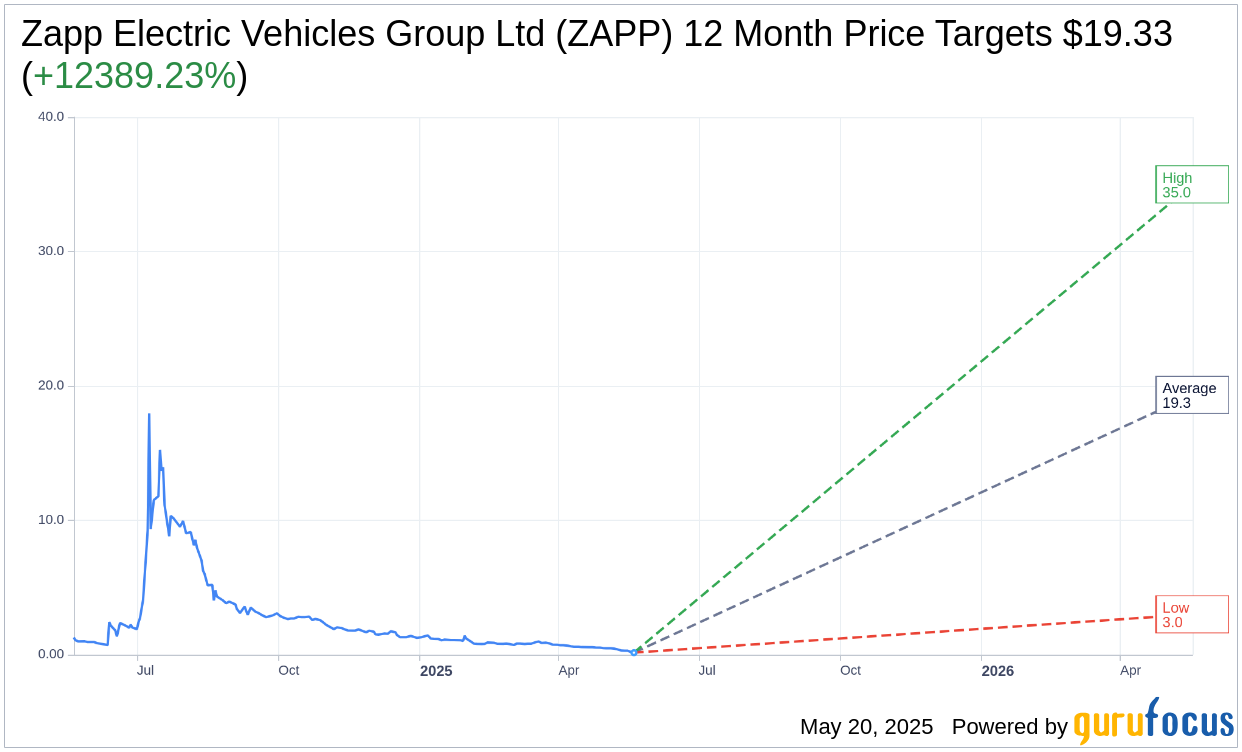Select the Average 19.3 target label
The height and width of the screenshot is (752, 1242).
coord(1192,395)
